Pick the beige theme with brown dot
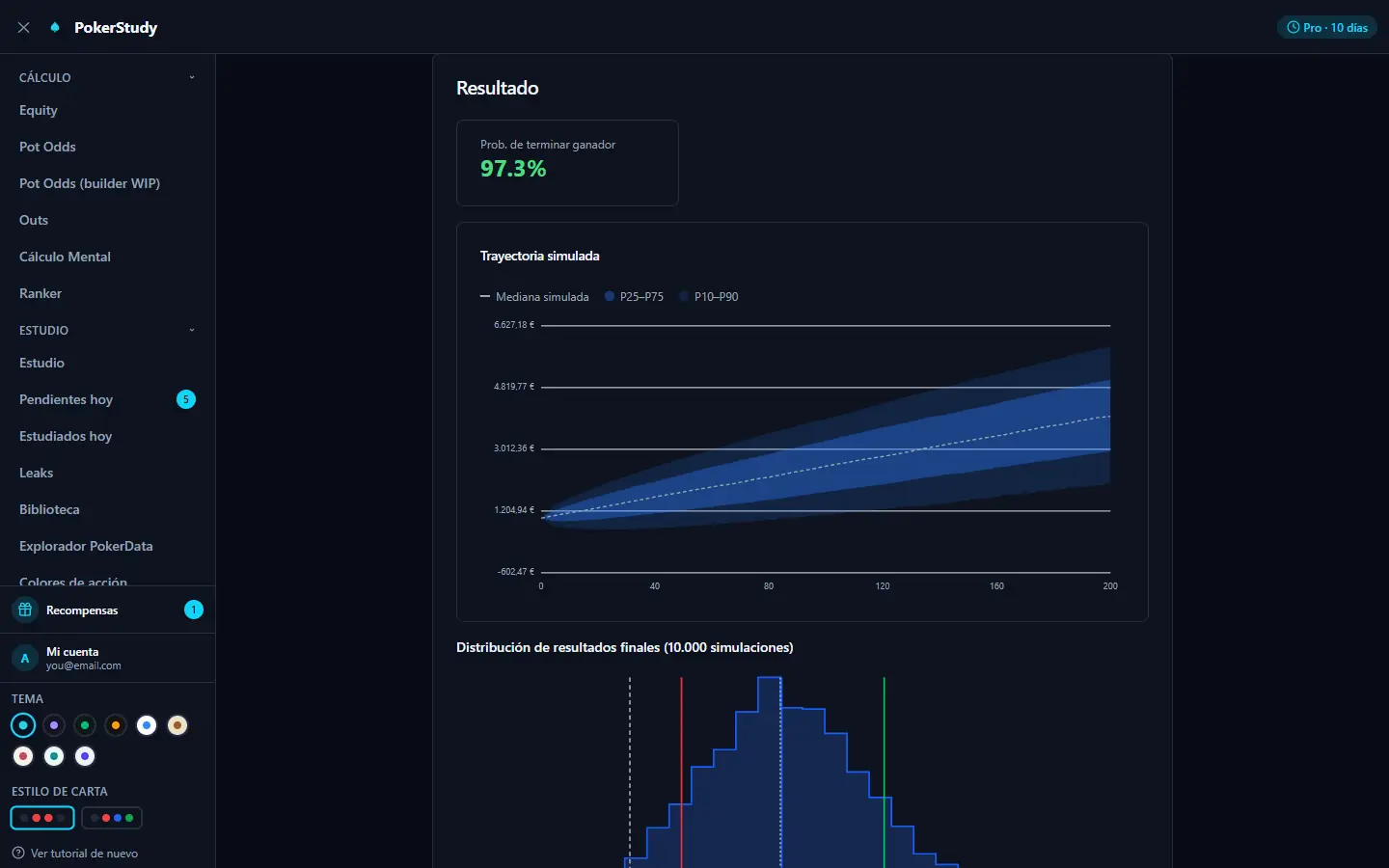Image resolution: width=1389 pixels, height=868 pixels. 177,725
